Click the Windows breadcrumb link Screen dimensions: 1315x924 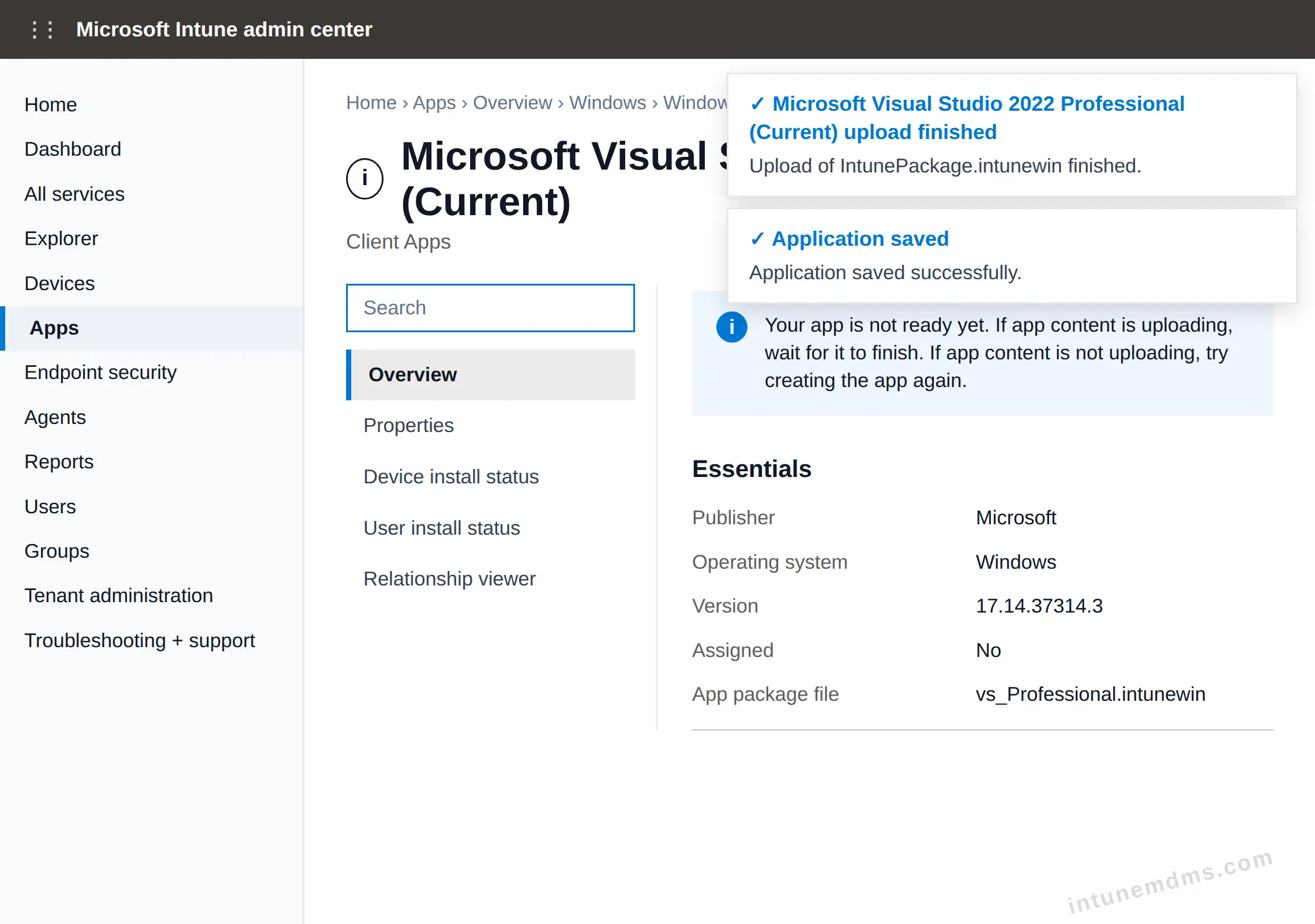[608, 103]
